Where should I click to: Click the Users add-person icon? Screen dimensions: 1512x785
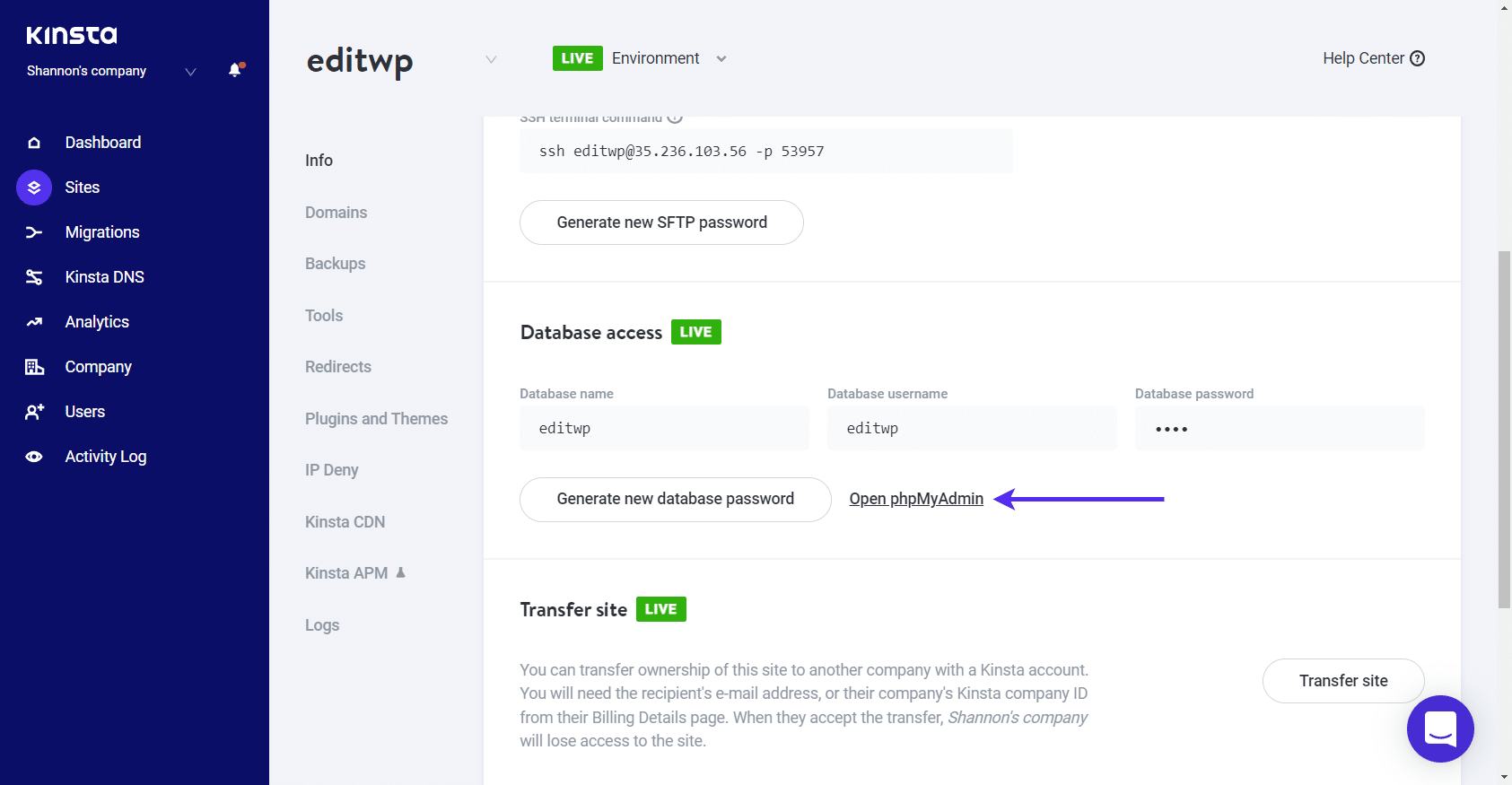(34, 412)
